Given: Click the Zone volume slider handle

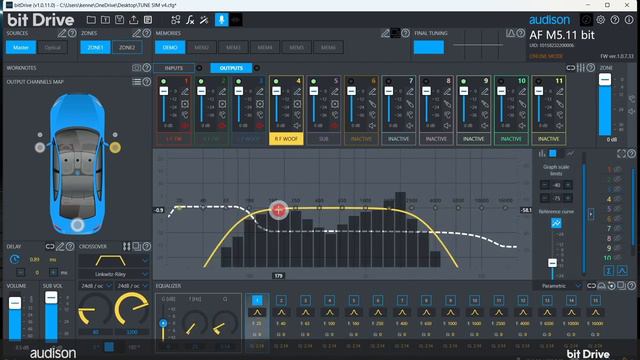Looking at the screenshot, I should point(605,79).
